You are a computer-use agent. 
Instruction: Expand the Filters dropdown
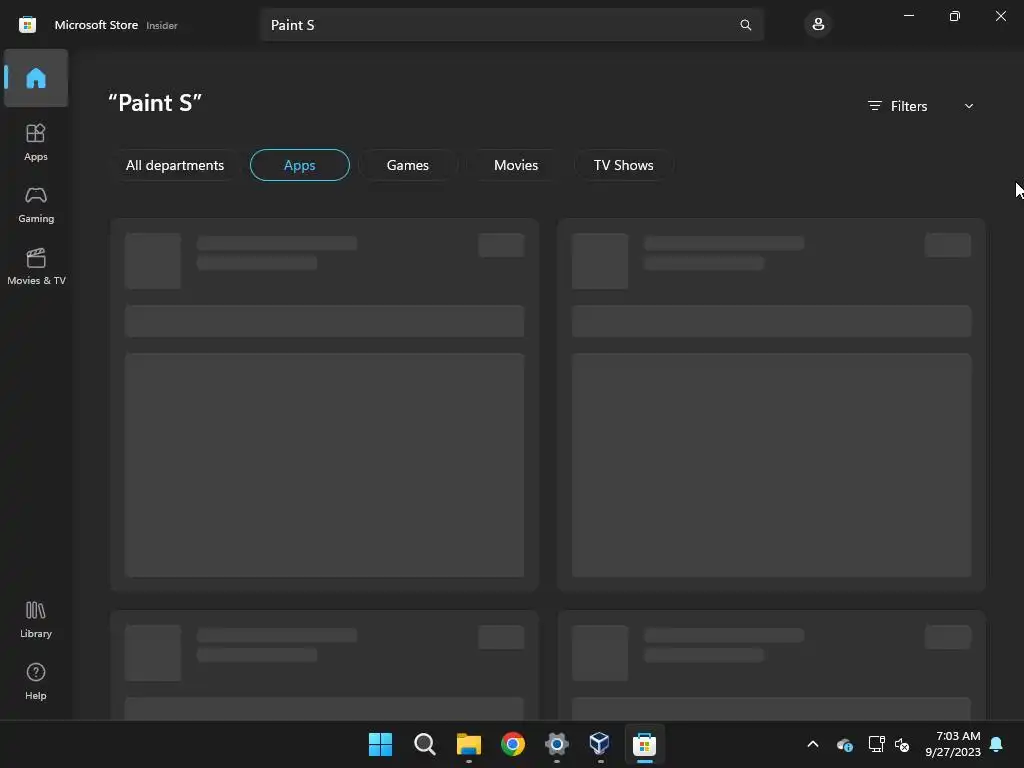(920, 106)
